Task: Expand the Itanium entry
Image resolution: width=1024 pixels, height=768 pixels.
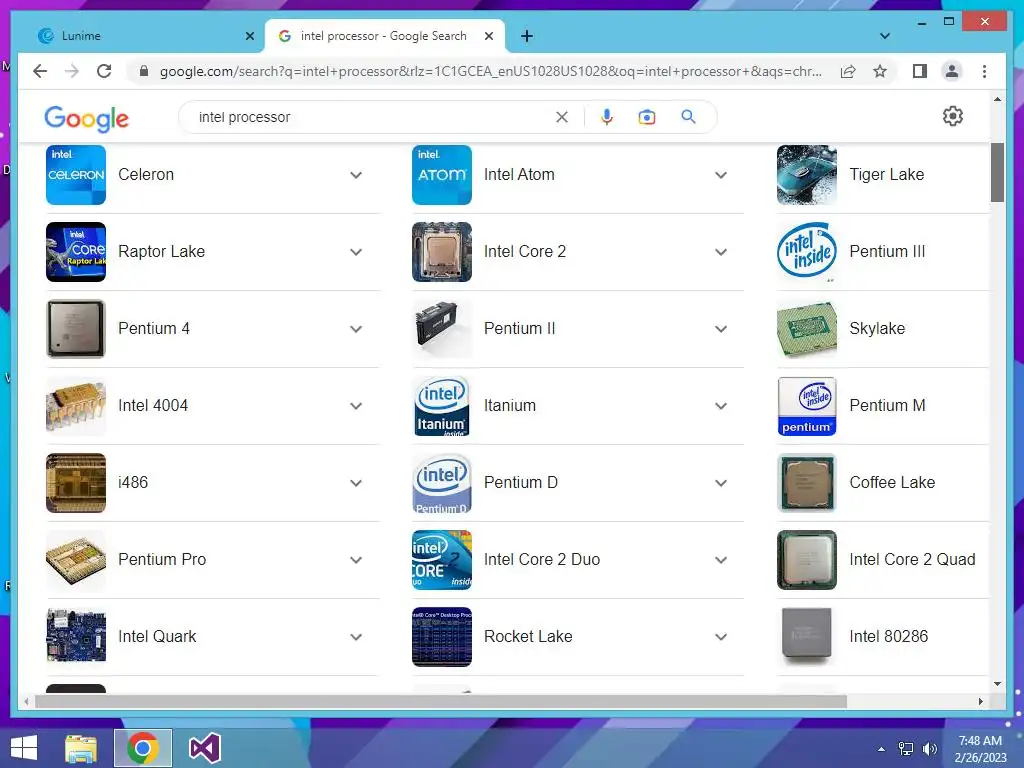Action: coord(721,406)
